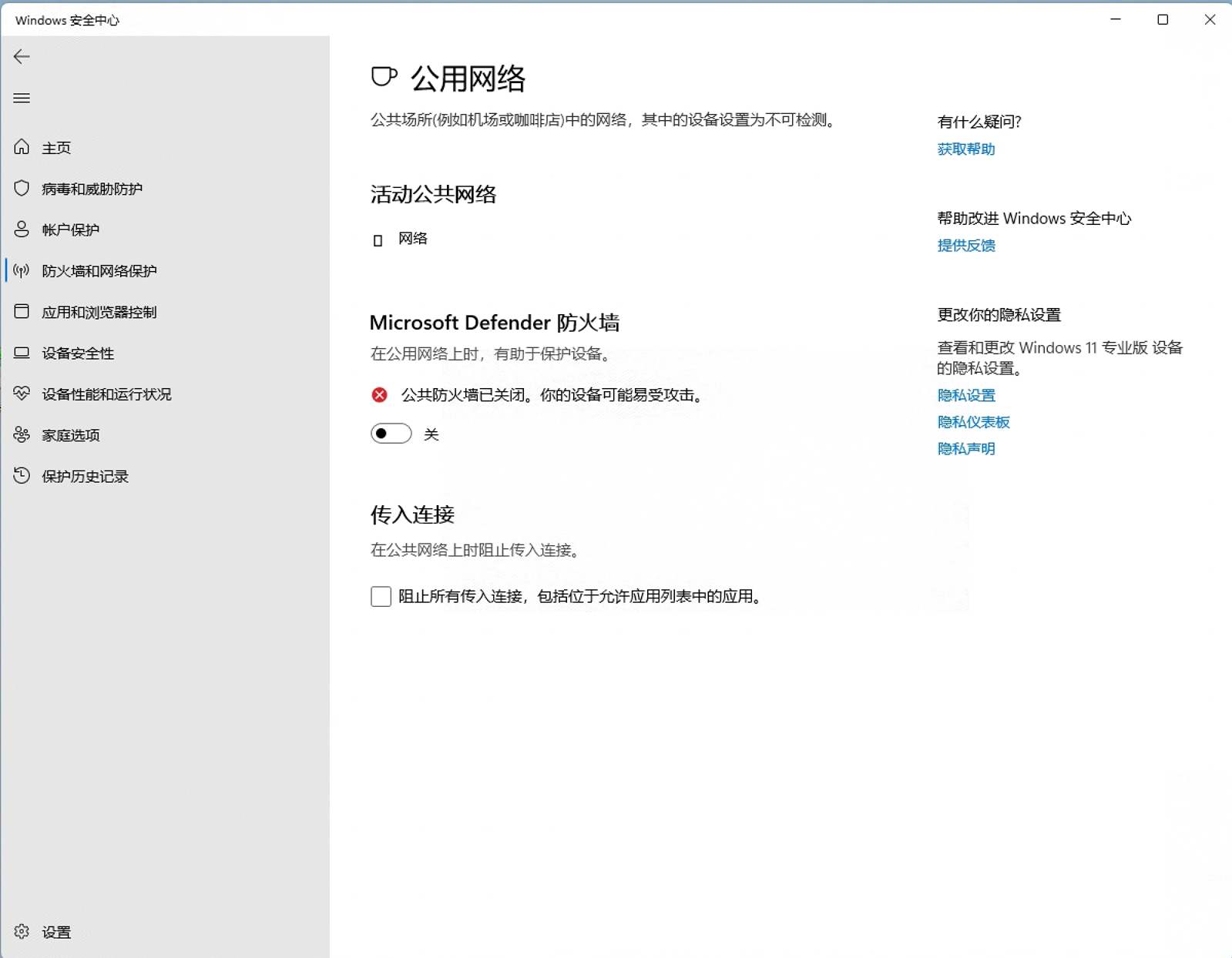Image resolution: width=1232 pixels, height=958 pixels.
Task: Open the 隐私设置 link
Action: pyautogui.click(x=966, y=395)
